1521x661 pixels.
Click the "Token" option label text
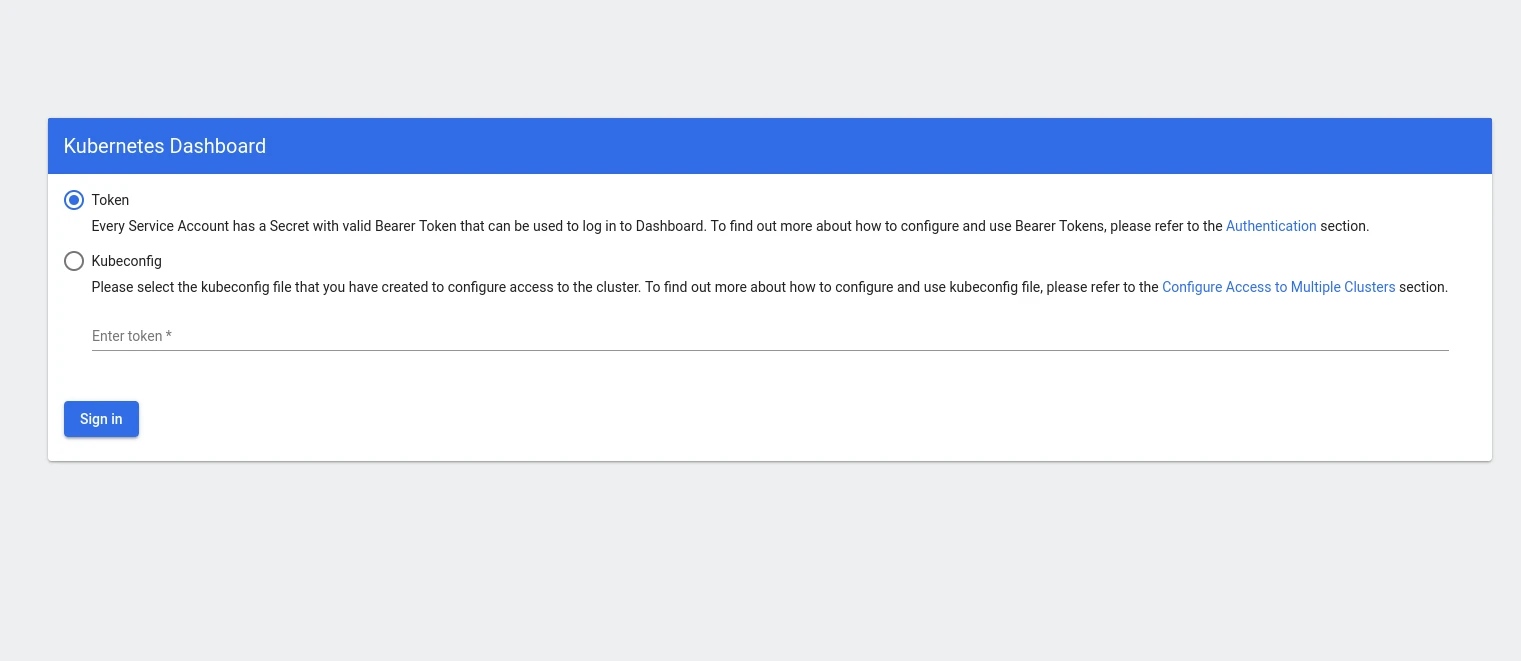pyautogui.click(x=110, y=200)
